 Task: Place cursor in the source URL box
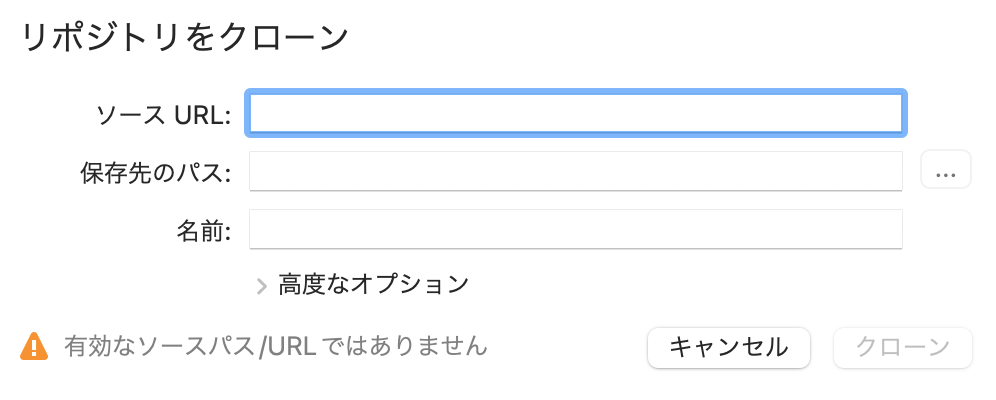[x=575, y=112]
